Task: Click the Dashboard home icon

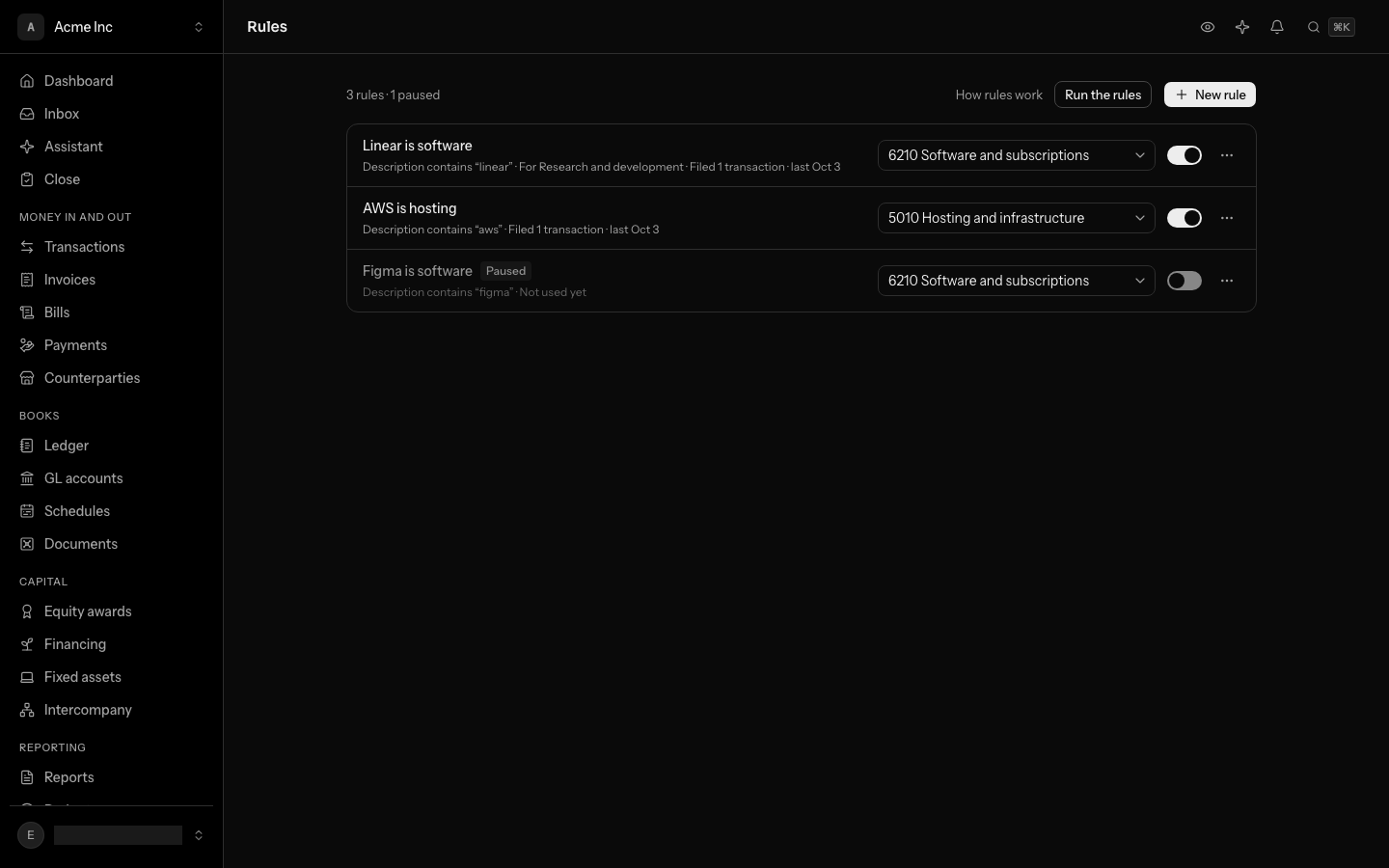Action: pyautogui.click(x=27, y=81)
